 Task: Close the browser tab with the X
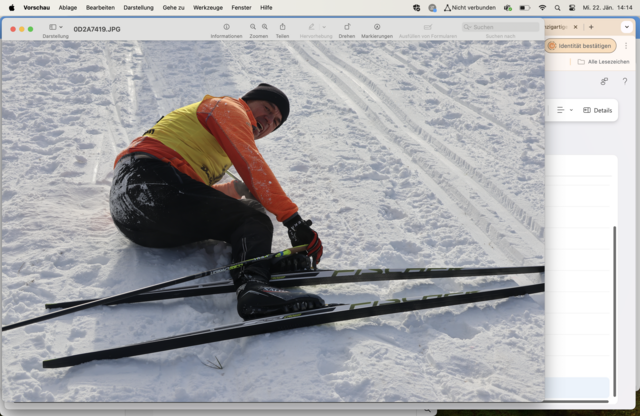tap(576, 27)
